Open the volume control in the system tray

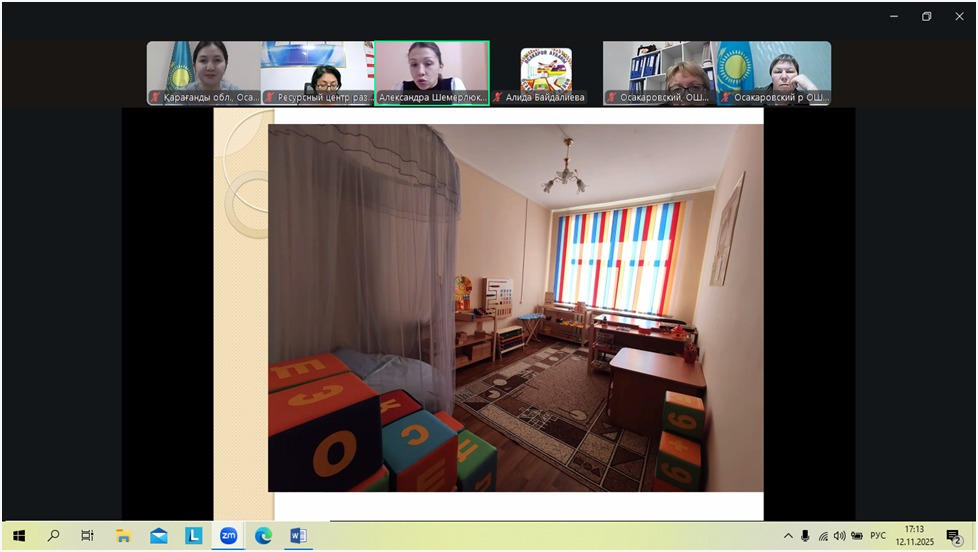coord(839,536)
